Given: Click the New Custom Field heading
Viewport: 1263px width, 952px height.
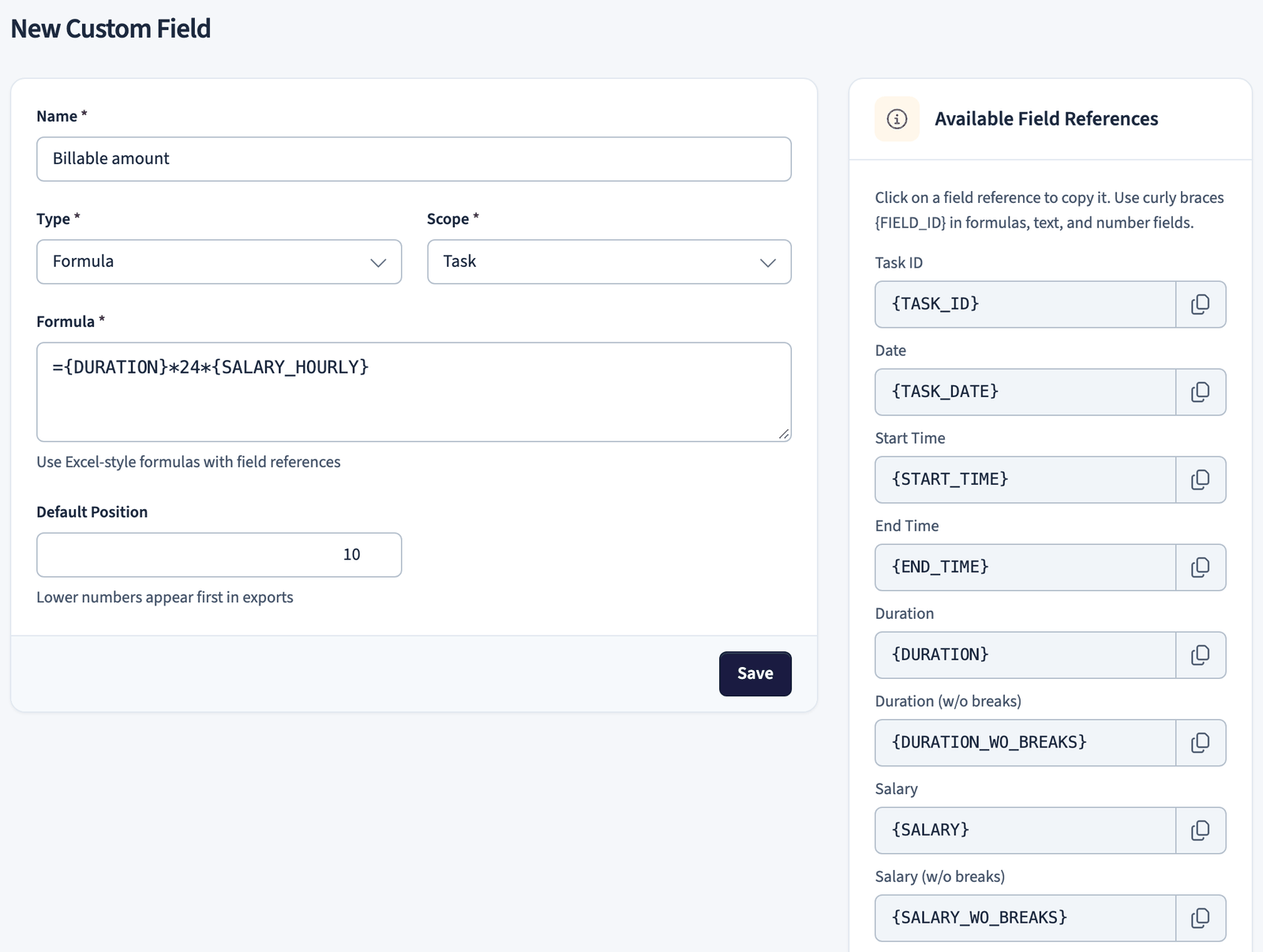Looking at the screenshot, I should point(111,28).
